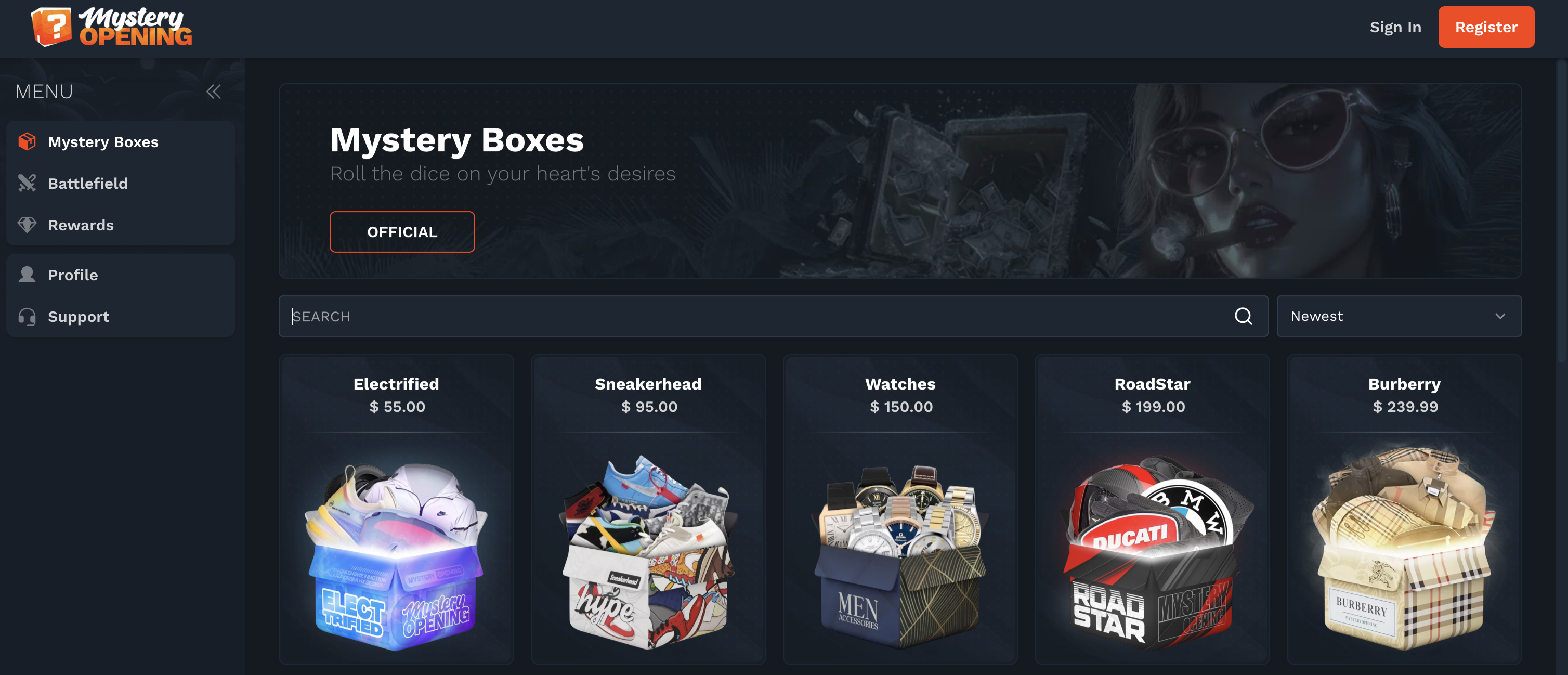Click the Battlefield crossed swords icon
1568x675 pixels.
[x=27, y=183]
